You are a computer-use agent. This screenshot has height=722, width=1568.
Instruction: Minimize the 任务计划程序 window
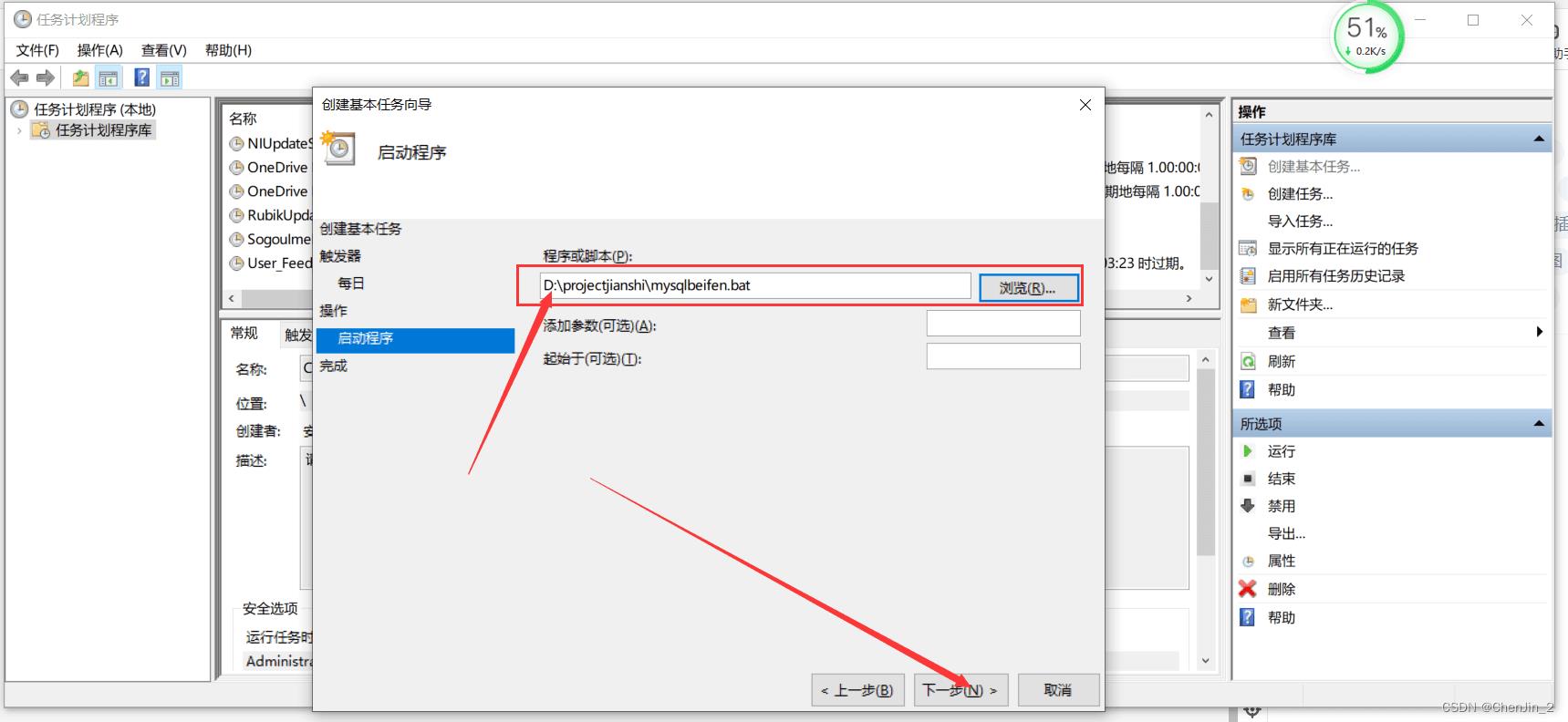1420,20
